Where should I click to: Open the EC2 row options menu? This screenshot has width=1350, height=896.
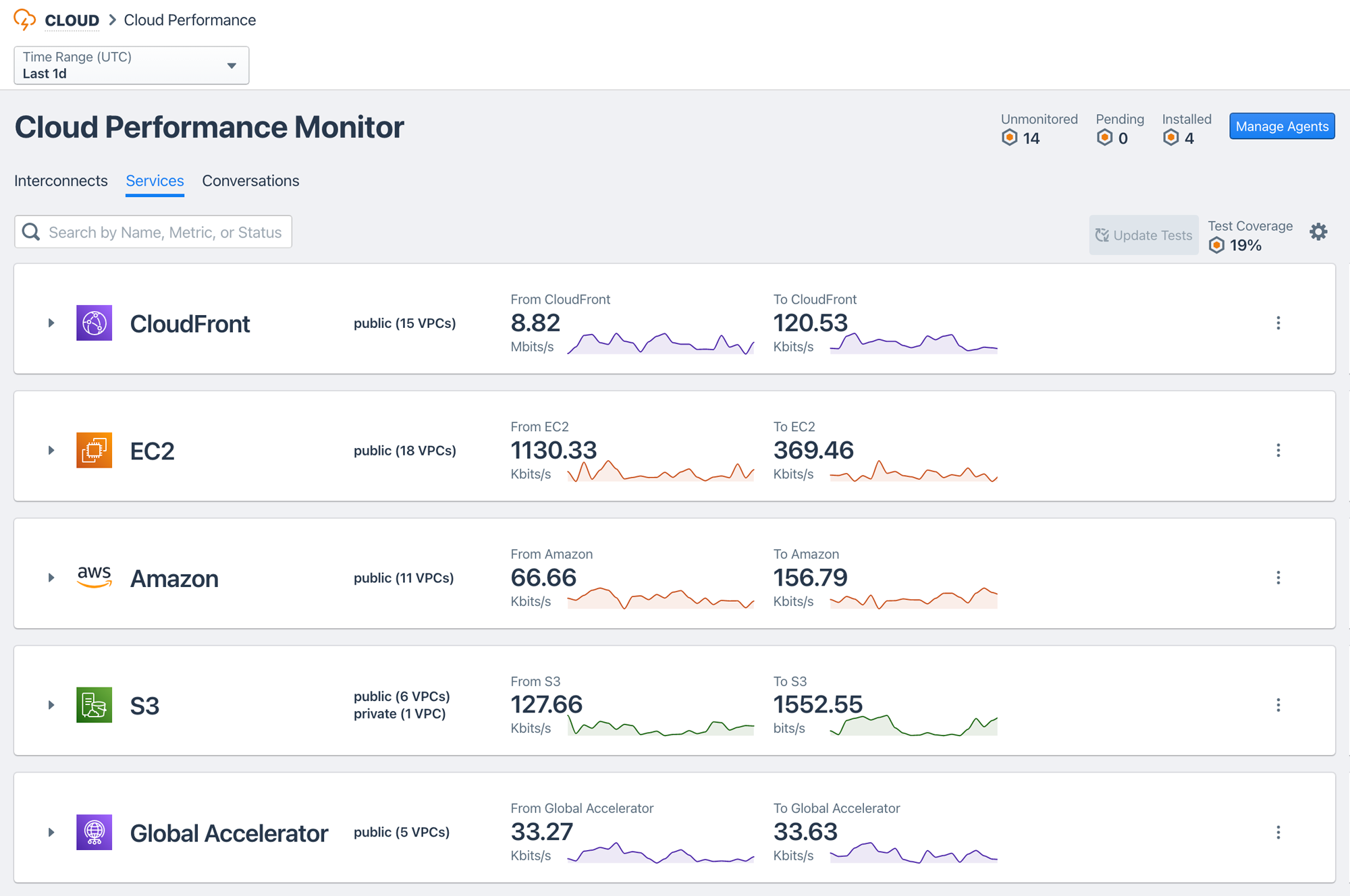[x=1278, y=450]
